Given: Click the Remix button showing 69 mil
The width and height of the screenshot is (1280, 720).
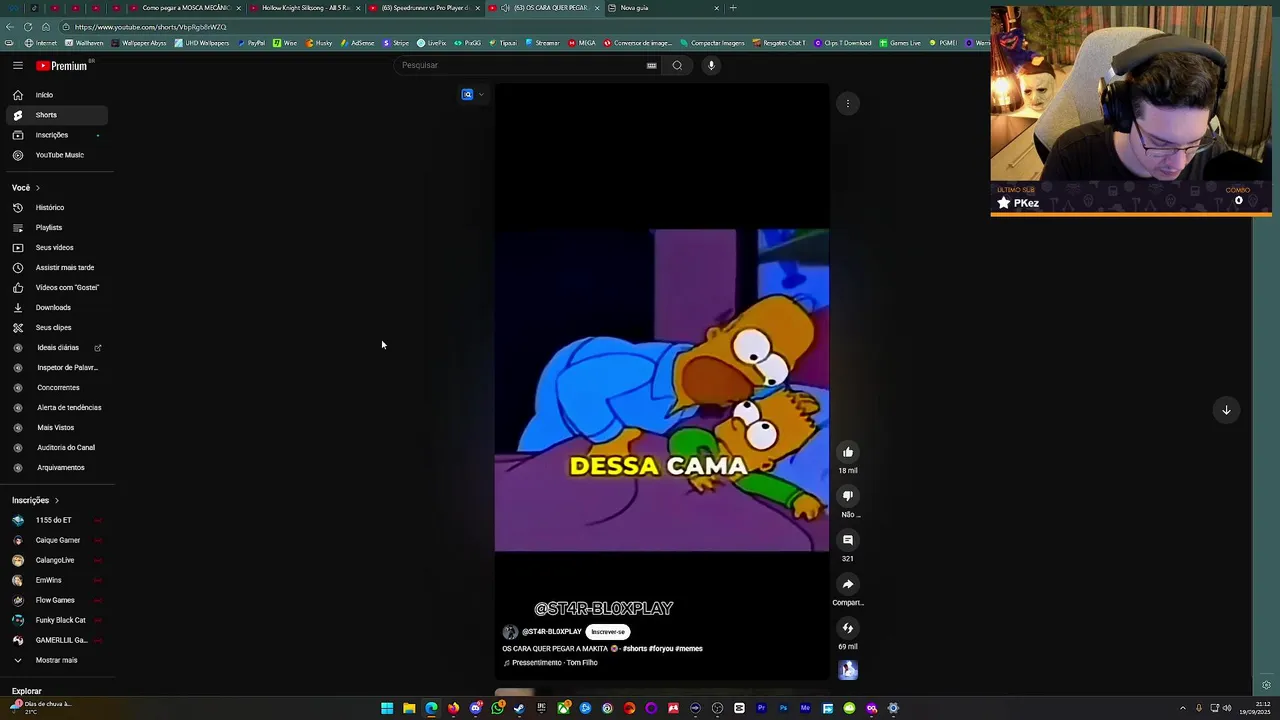Looking at the screenshot, I should [848, 628].
